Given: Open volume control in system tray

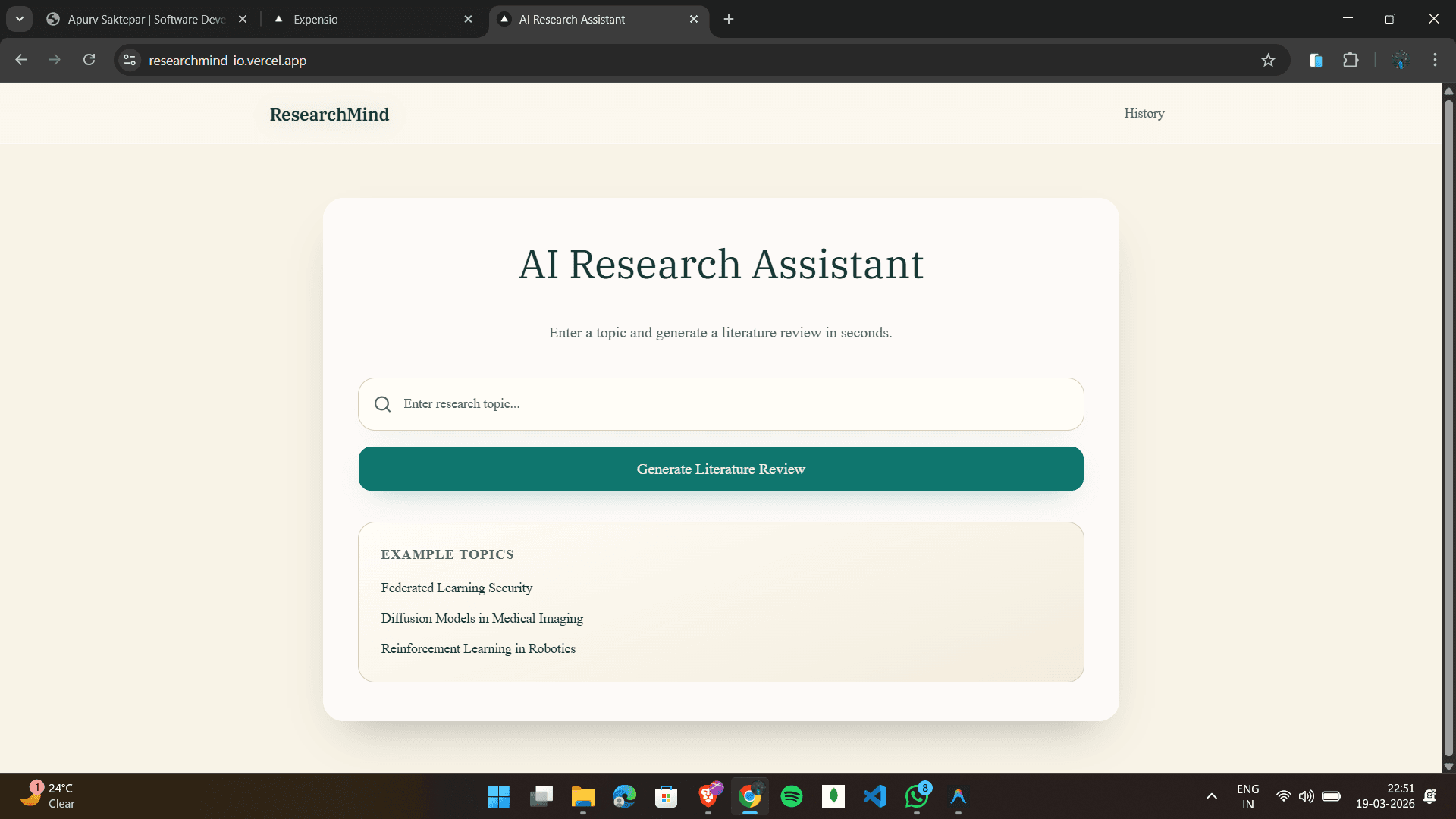Looking at the screenshot, I should [x=1306, y=796].
